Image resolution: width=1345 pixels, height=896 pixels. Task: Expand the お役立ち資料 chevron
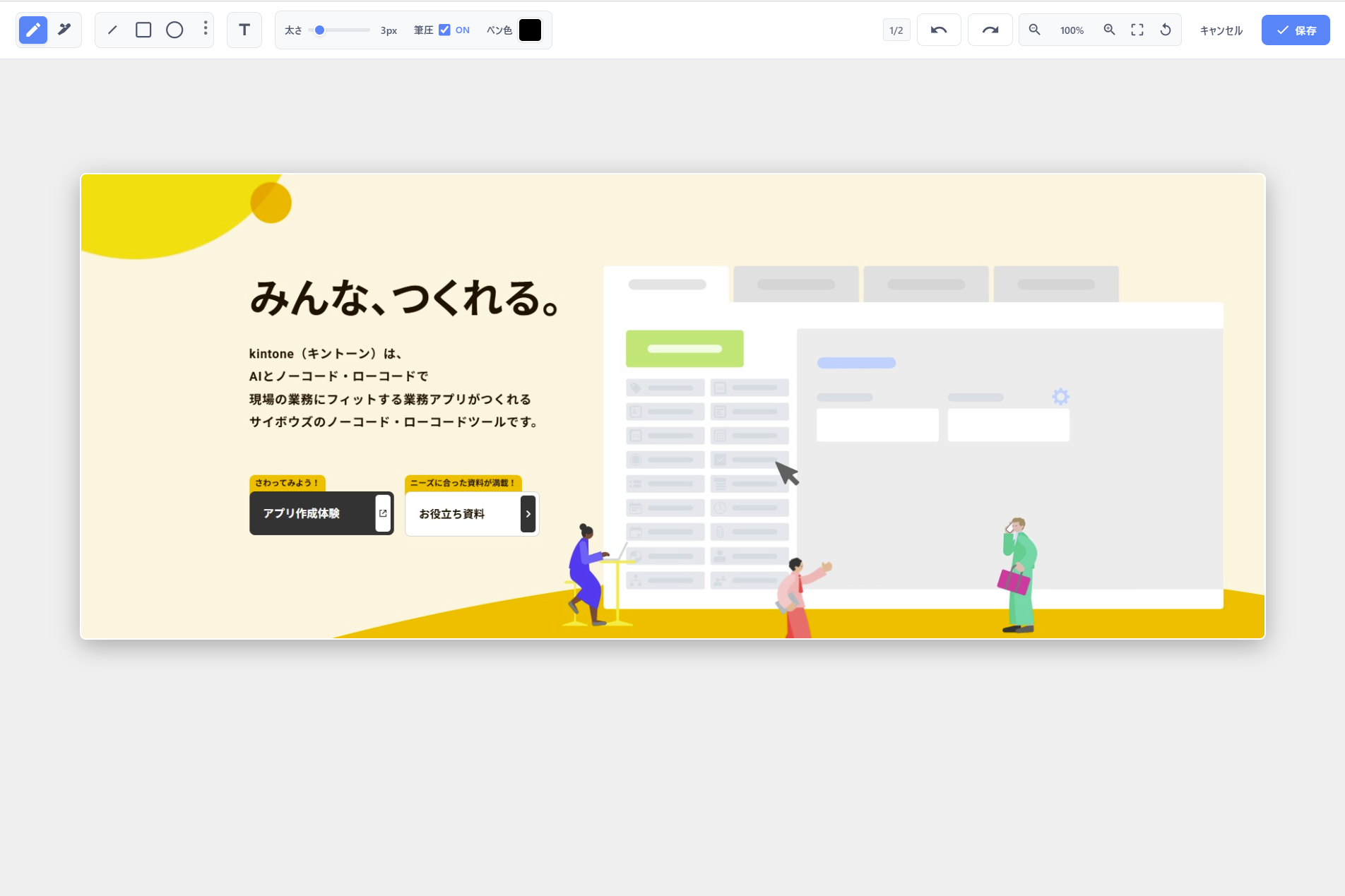[528, 514]
